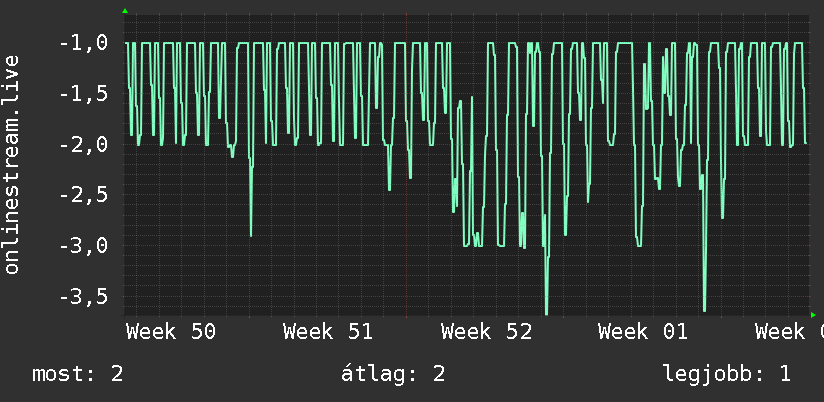Click the 'most: 2' current value text

(x=78, y=374)
